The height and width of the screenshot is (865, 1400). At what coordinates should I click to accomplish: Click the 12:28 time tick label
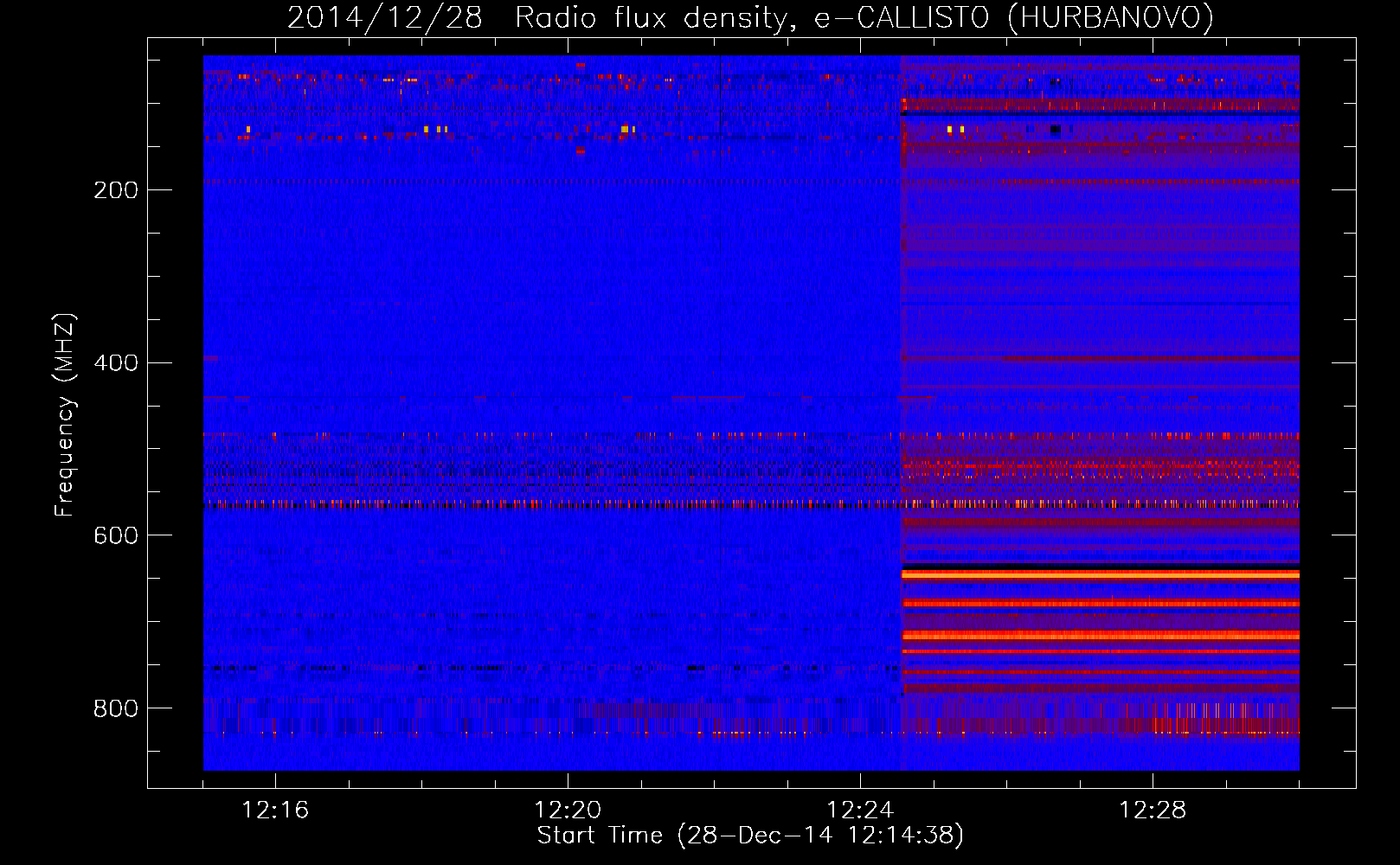[x=1153, y=811]
